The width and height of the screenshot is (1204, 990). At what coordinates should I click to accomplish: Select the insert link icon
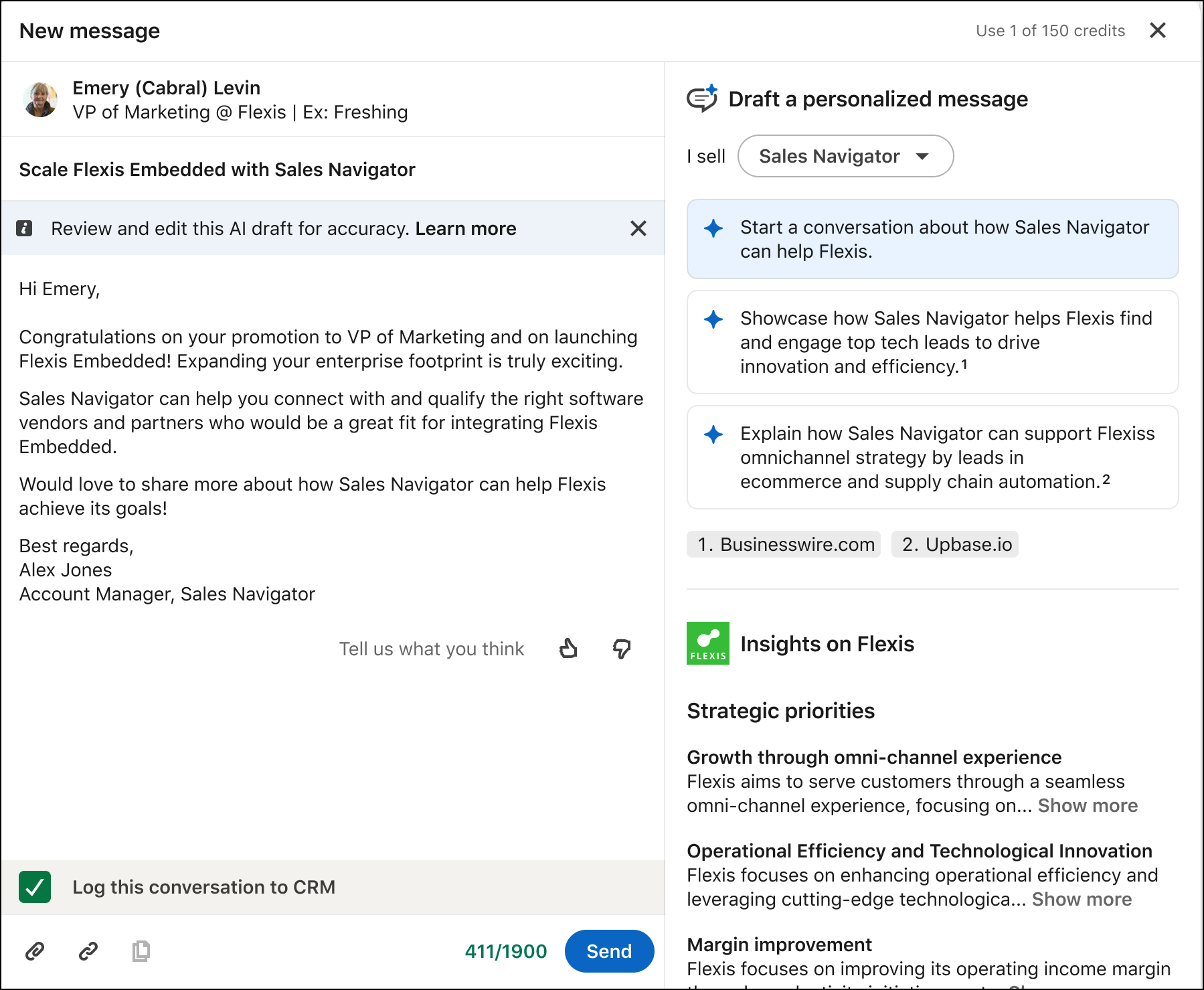pyautogui.click(x=87, y=951)
